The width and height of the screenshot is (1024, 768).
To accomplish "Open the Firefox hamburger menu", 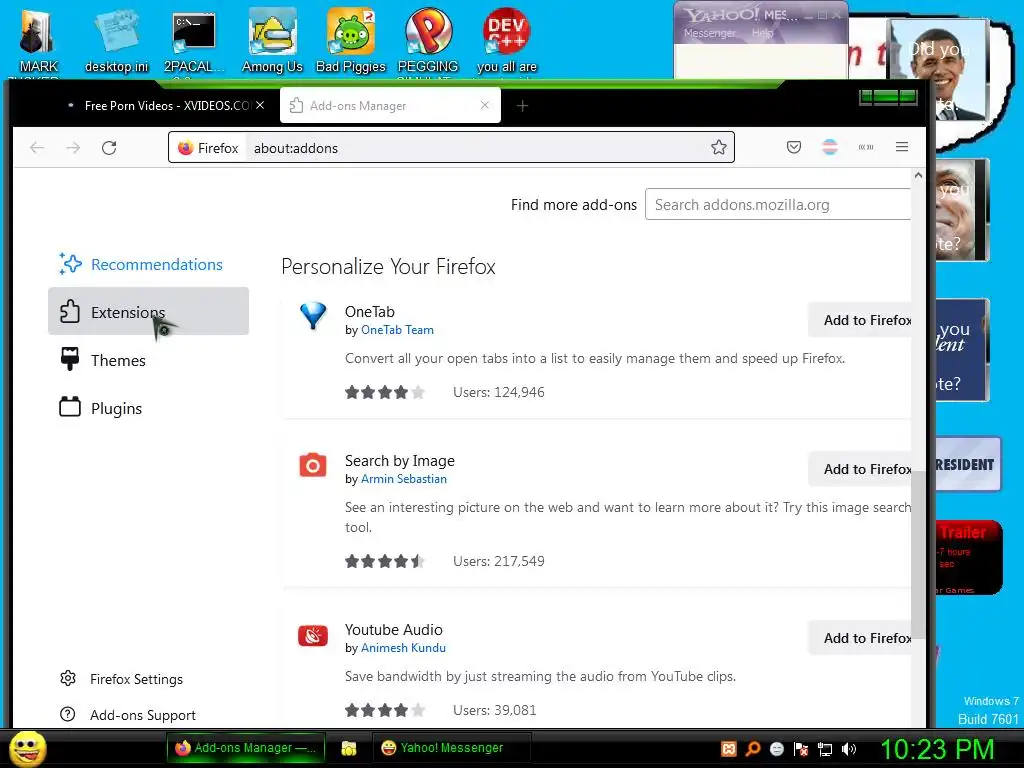I will pos(902,147).
